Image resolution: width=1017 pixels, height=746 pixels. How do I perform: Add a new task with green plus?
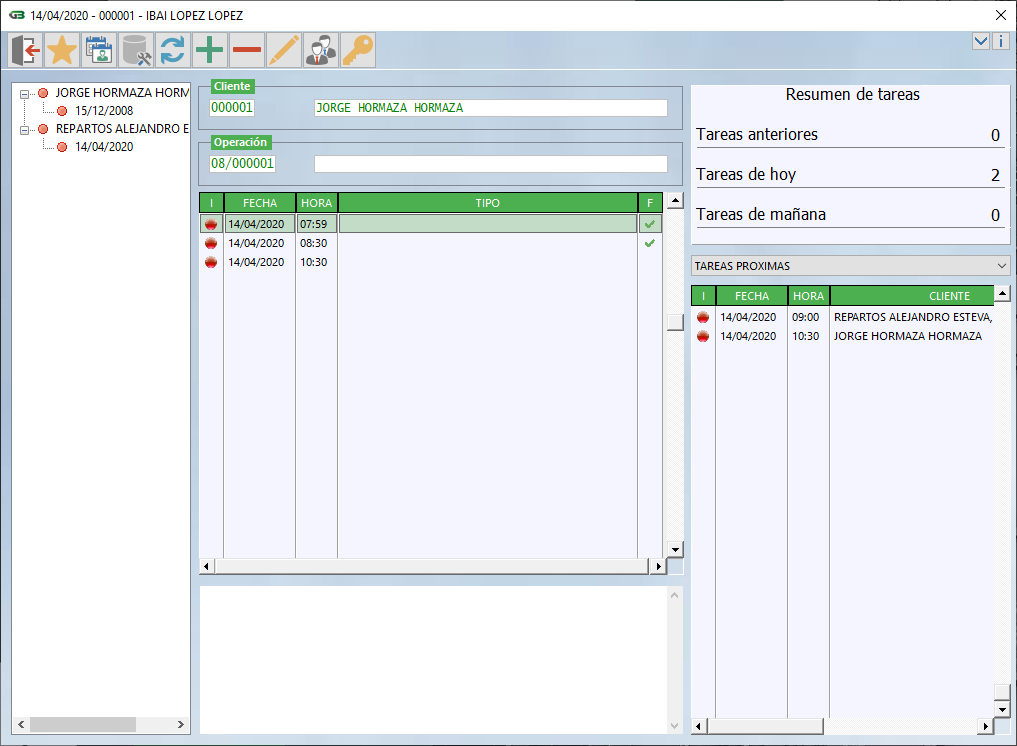coord(210,50)
